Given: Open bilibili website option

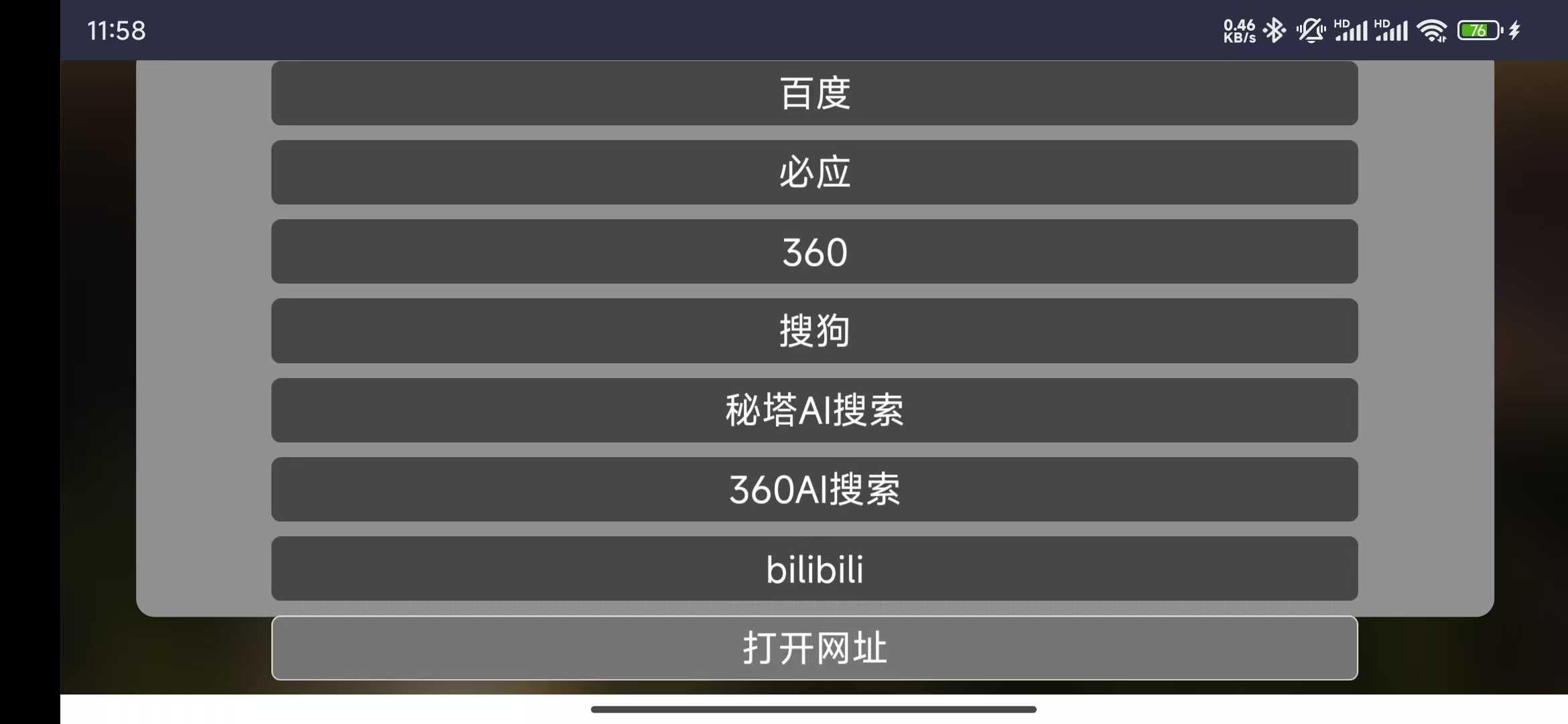Looking at the screenshot, I should [814, 568].
